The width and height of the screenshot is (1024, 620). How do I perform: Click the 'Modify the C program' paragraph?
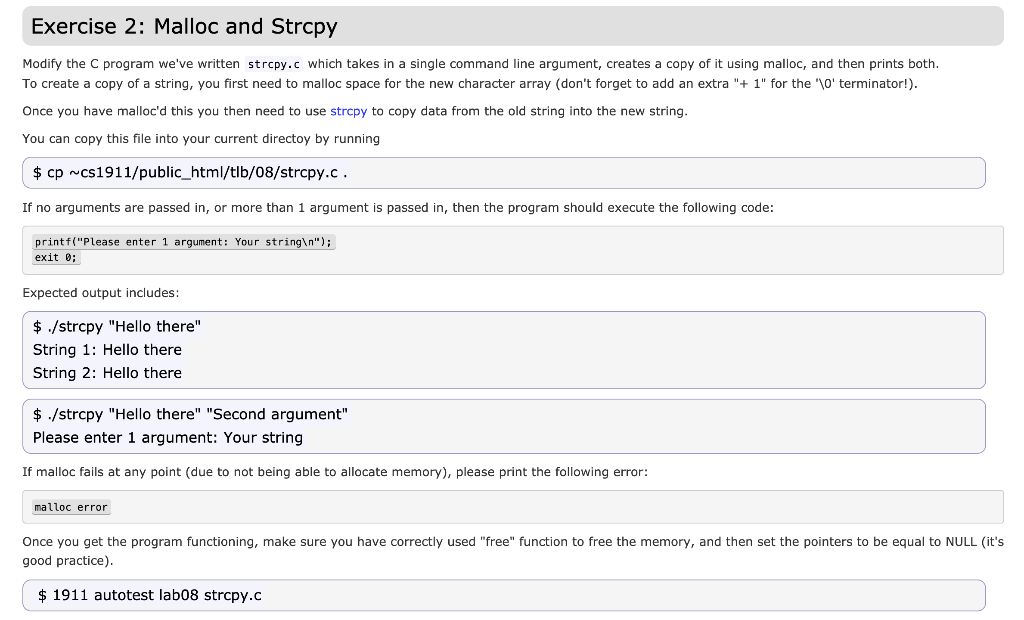481,74
